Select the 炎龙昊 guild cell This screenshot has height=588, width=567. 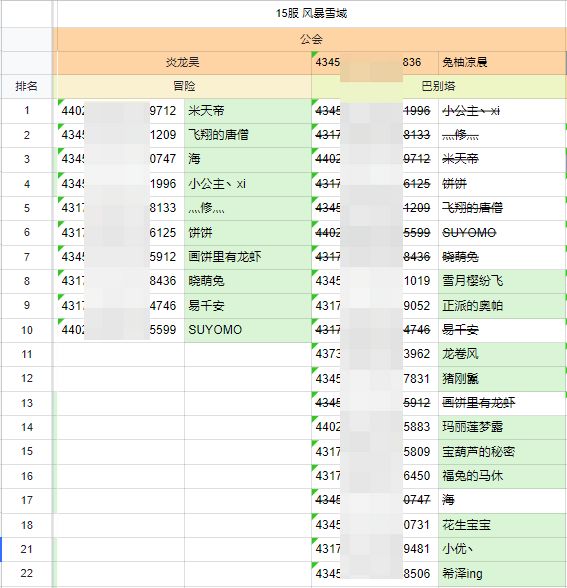184,62
